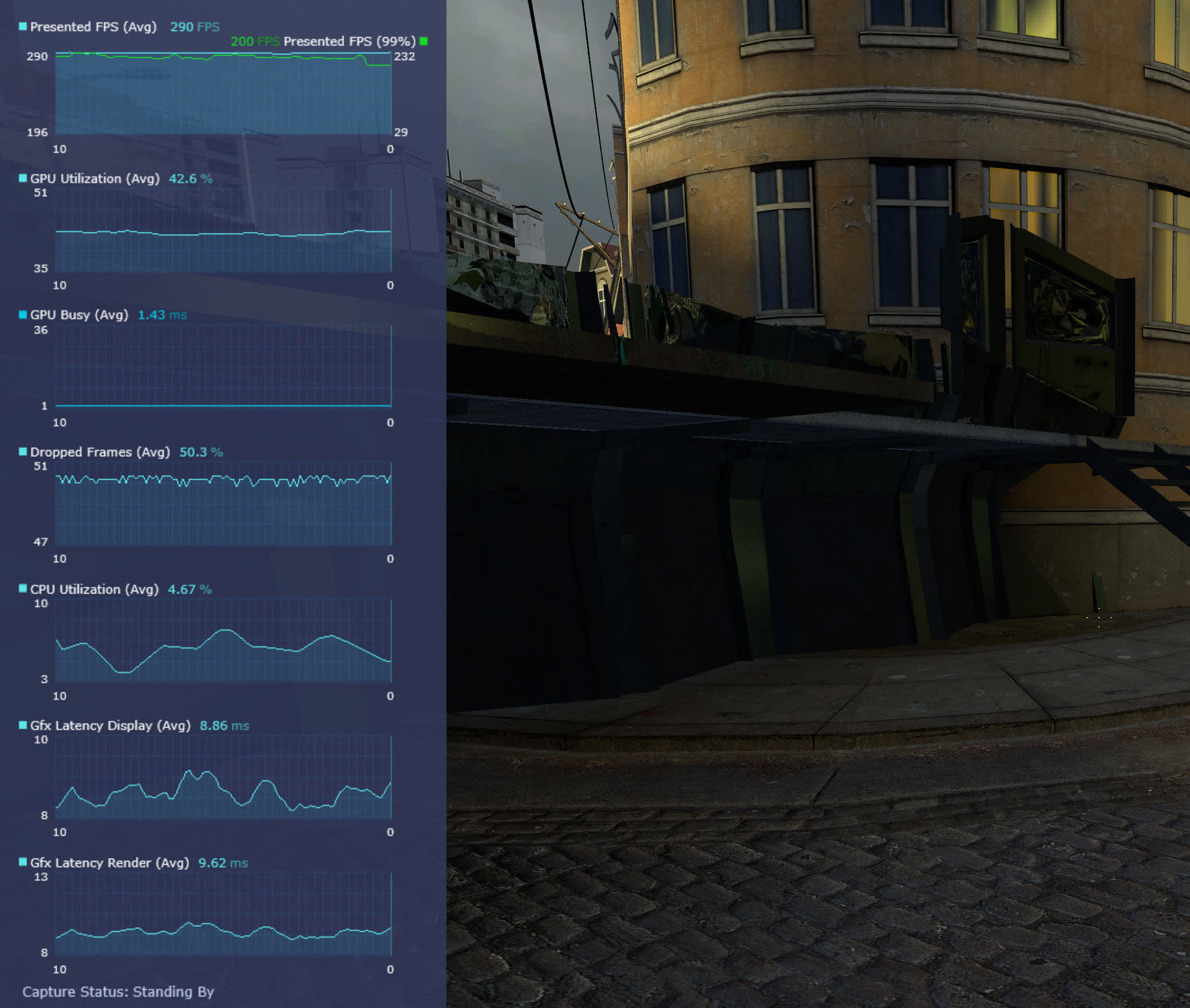The width and height of the screenshot is (1190, 1008).
Task: Click the GPU Utilization legend square icon
Action: (x=23, y=178)
